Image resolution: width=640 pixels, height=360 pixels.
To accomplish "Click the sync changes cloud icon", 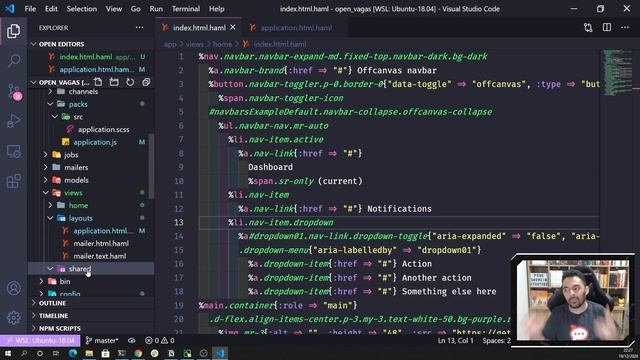I will coord(131,340).
